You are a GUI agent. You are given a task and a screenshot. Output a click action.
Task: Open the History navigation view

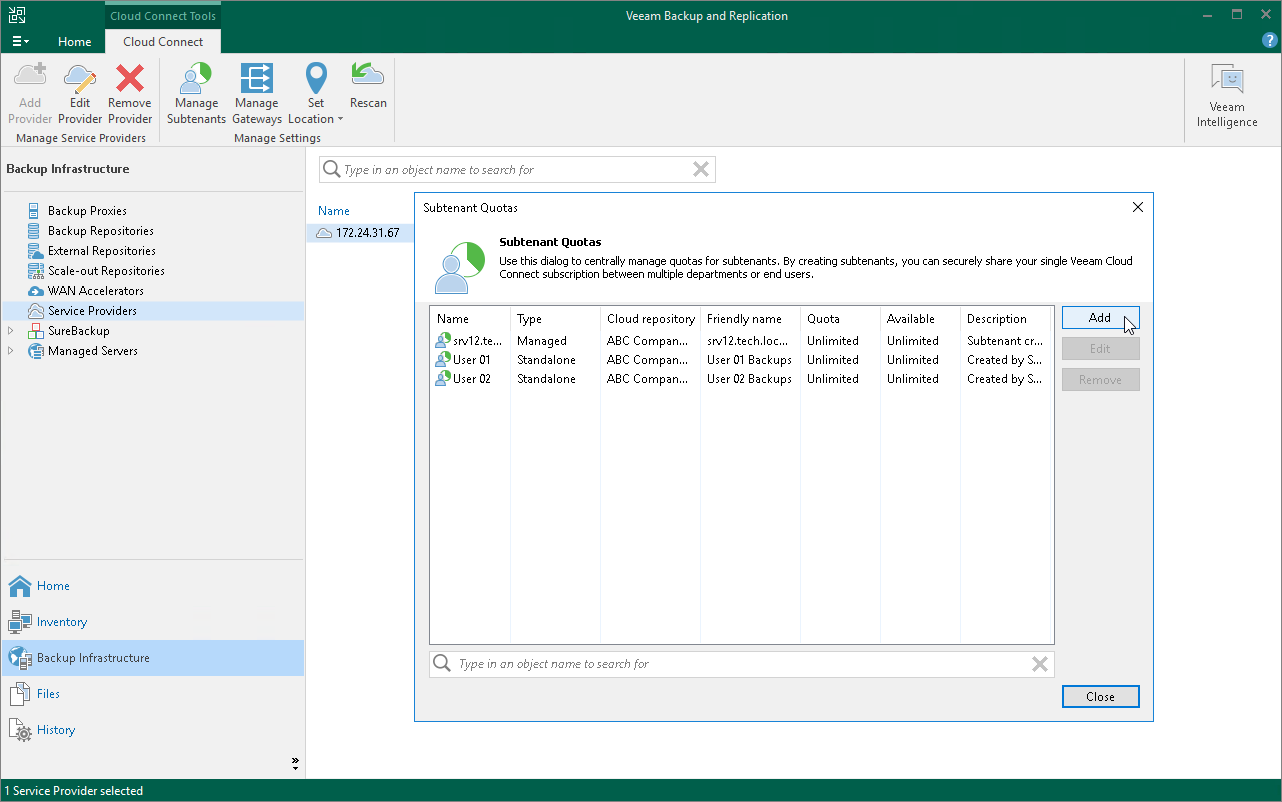[x=56, y=730]
